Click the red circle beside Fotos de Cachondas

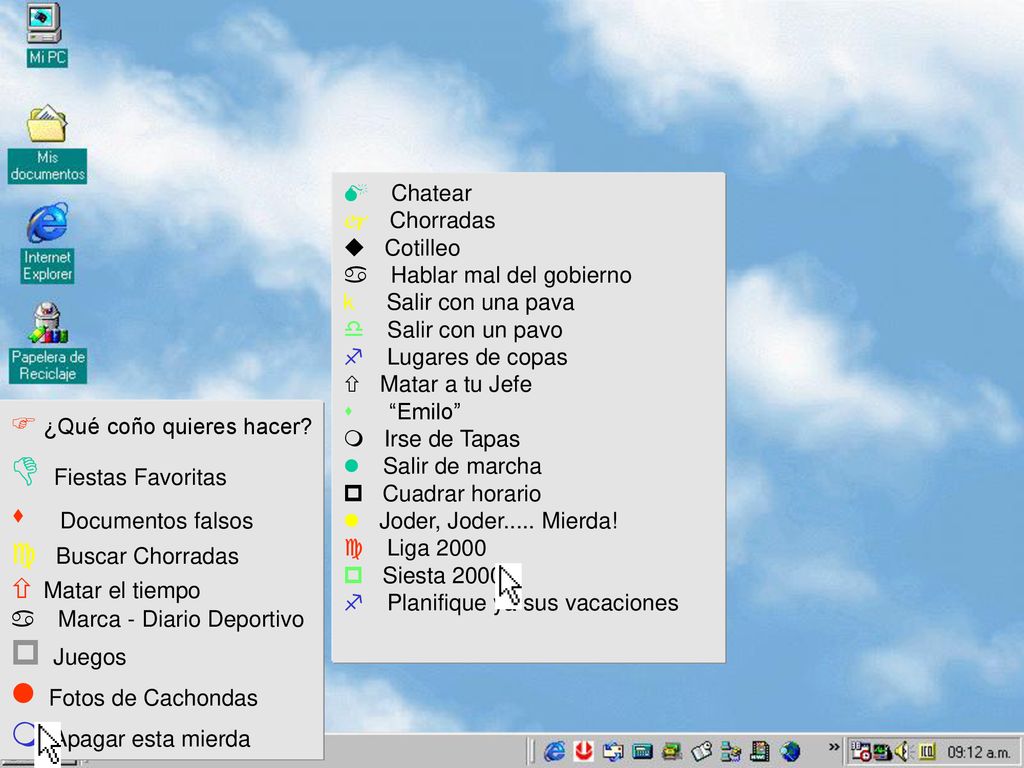(x=23, y=694)
